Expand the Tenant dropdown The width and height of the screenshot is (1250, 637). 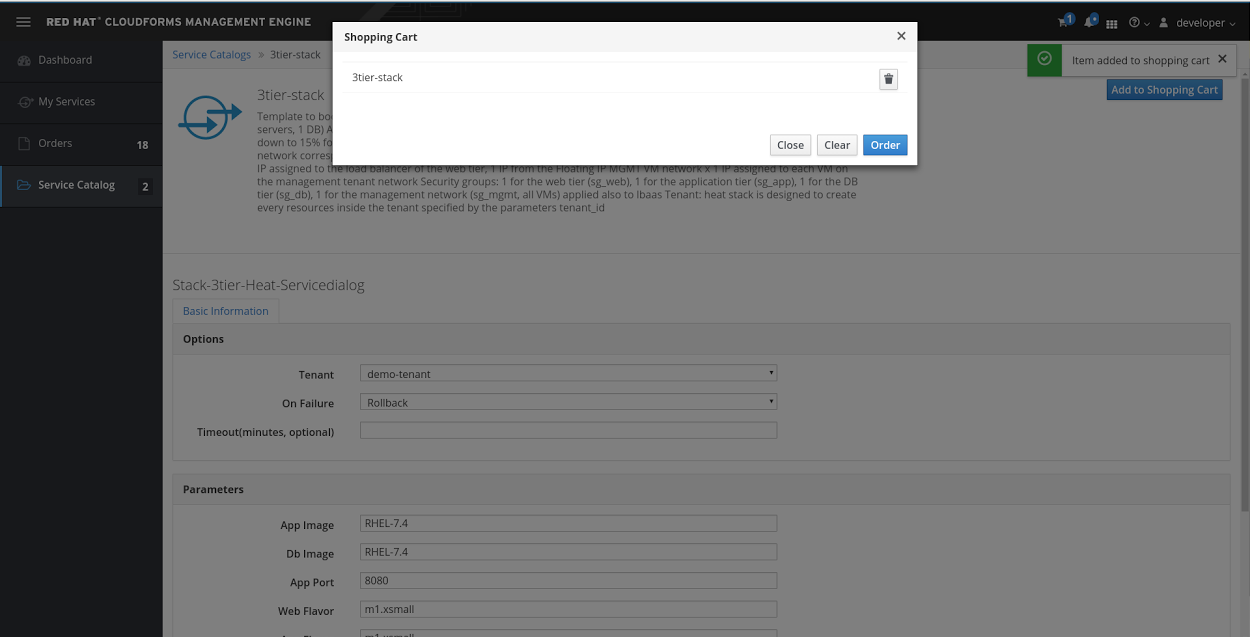tap(568, 373)
